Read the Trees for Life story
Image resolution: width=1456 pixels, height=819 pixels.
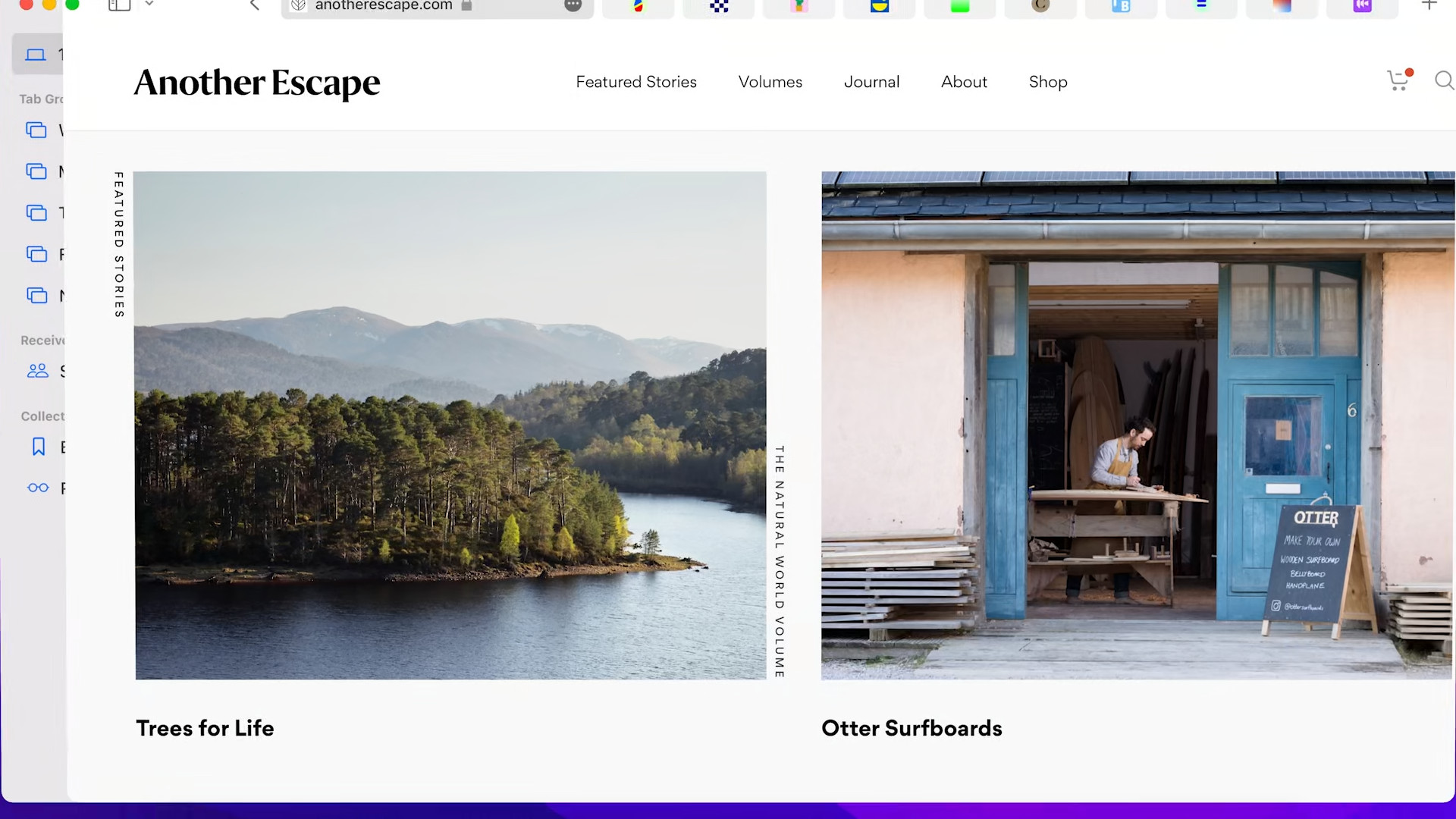(205, 728)
